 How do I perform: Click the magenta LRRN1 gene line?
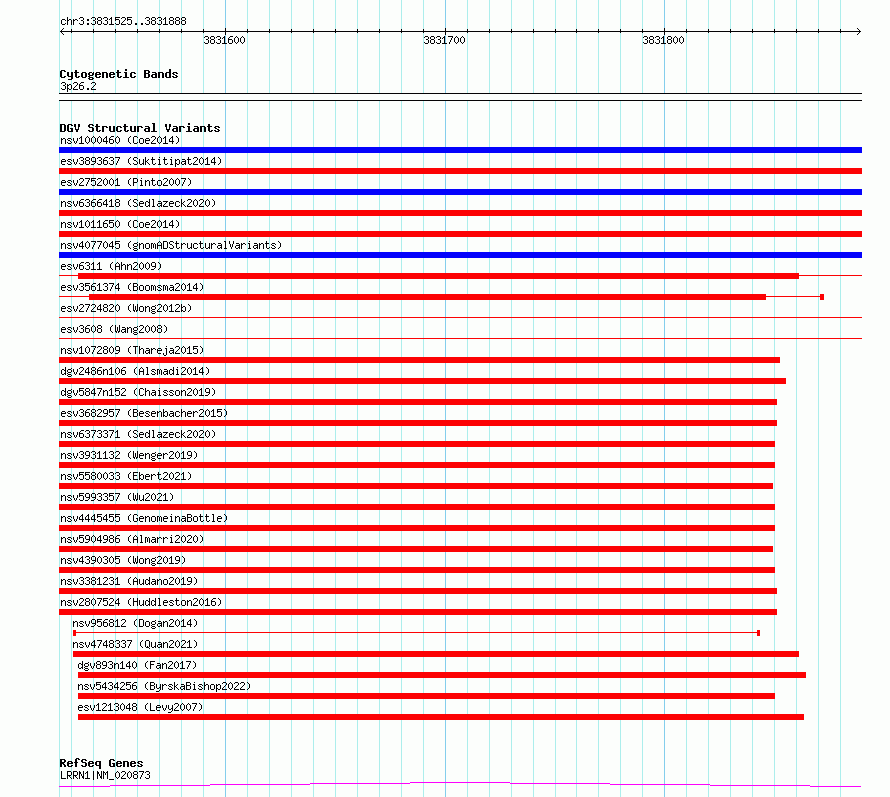coord(460,785)
